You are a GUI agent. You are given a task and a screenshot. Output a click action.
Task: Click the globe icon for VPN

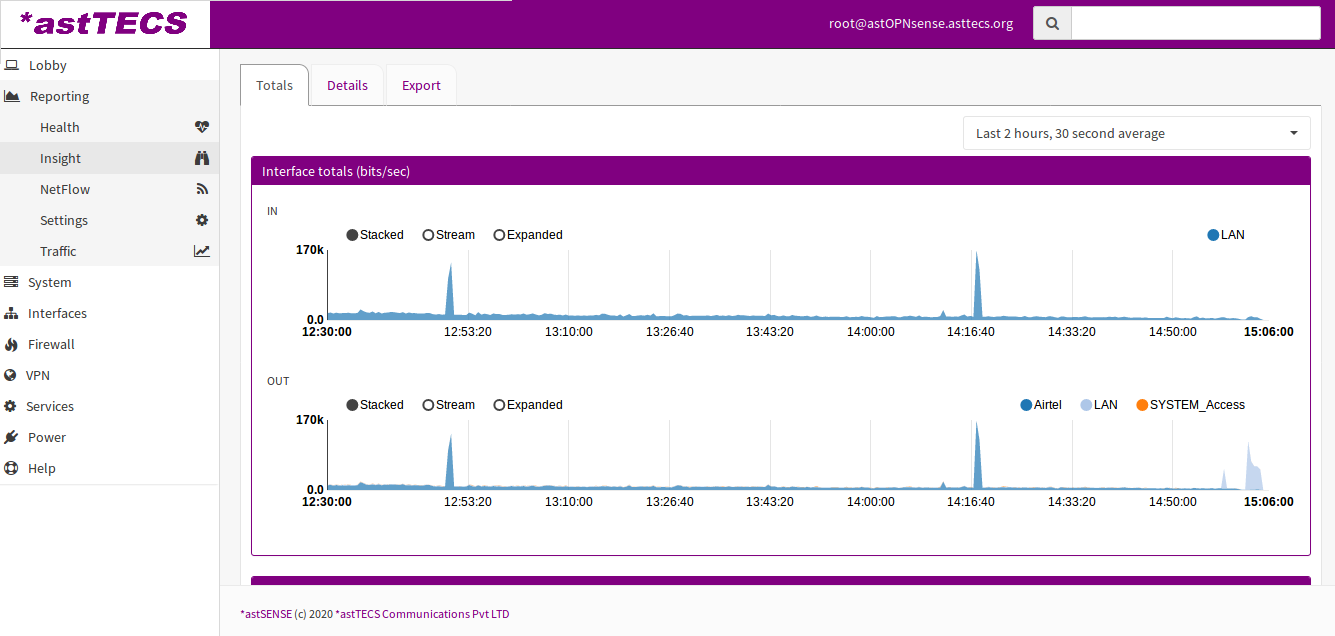click(x=11, y=375)
